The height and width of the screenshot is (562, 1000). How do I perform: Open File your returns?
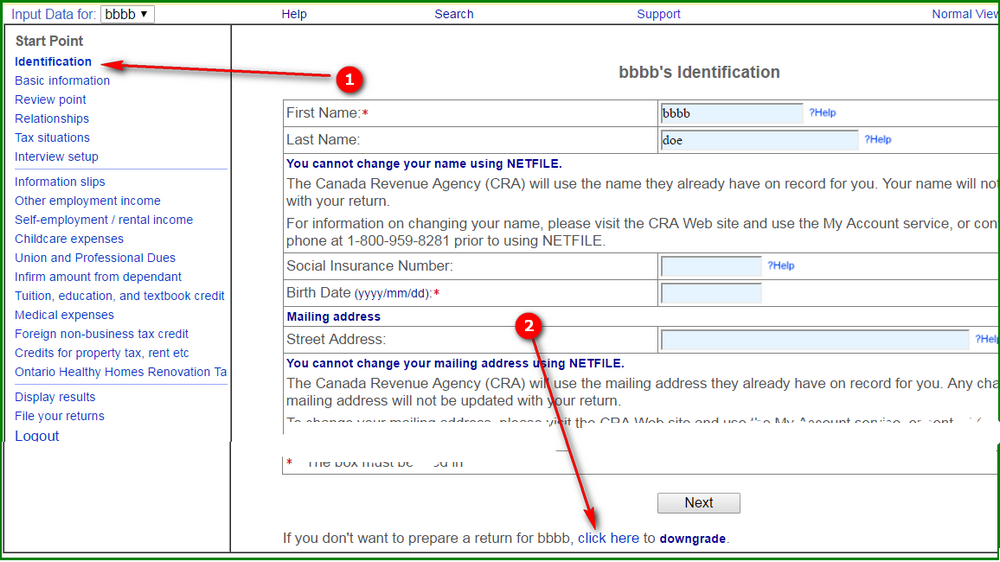(59, 417)
